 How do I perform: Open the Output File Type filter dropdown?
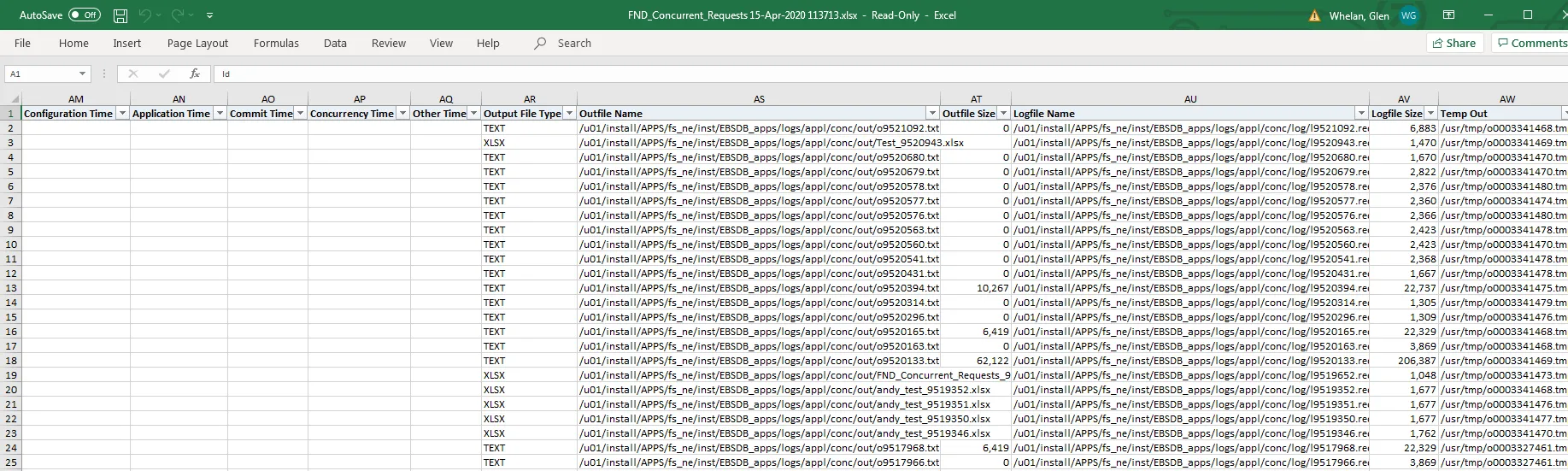click(x=569, y=114)
